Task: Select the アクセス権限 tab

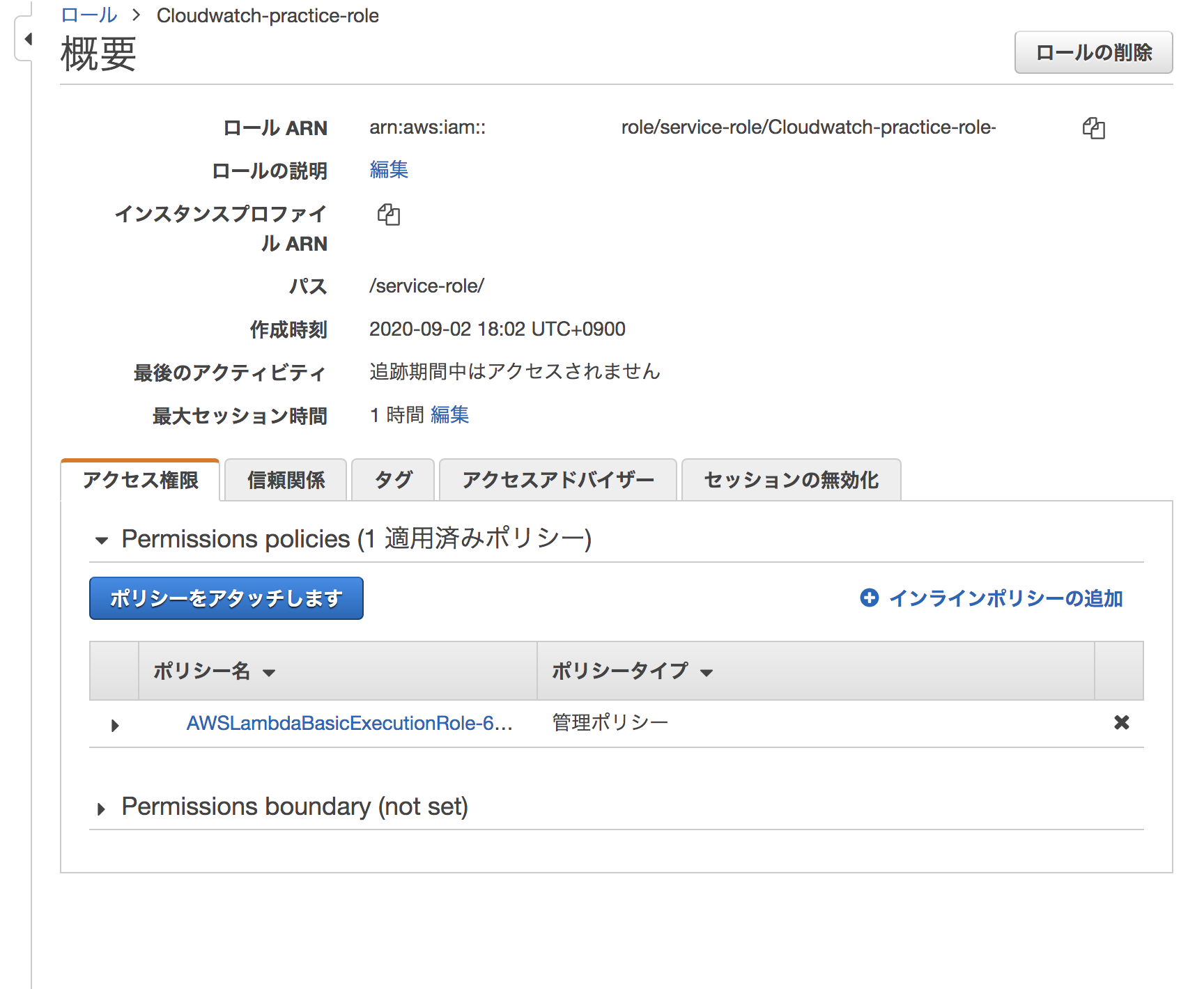Action: [x=140, y=479]
